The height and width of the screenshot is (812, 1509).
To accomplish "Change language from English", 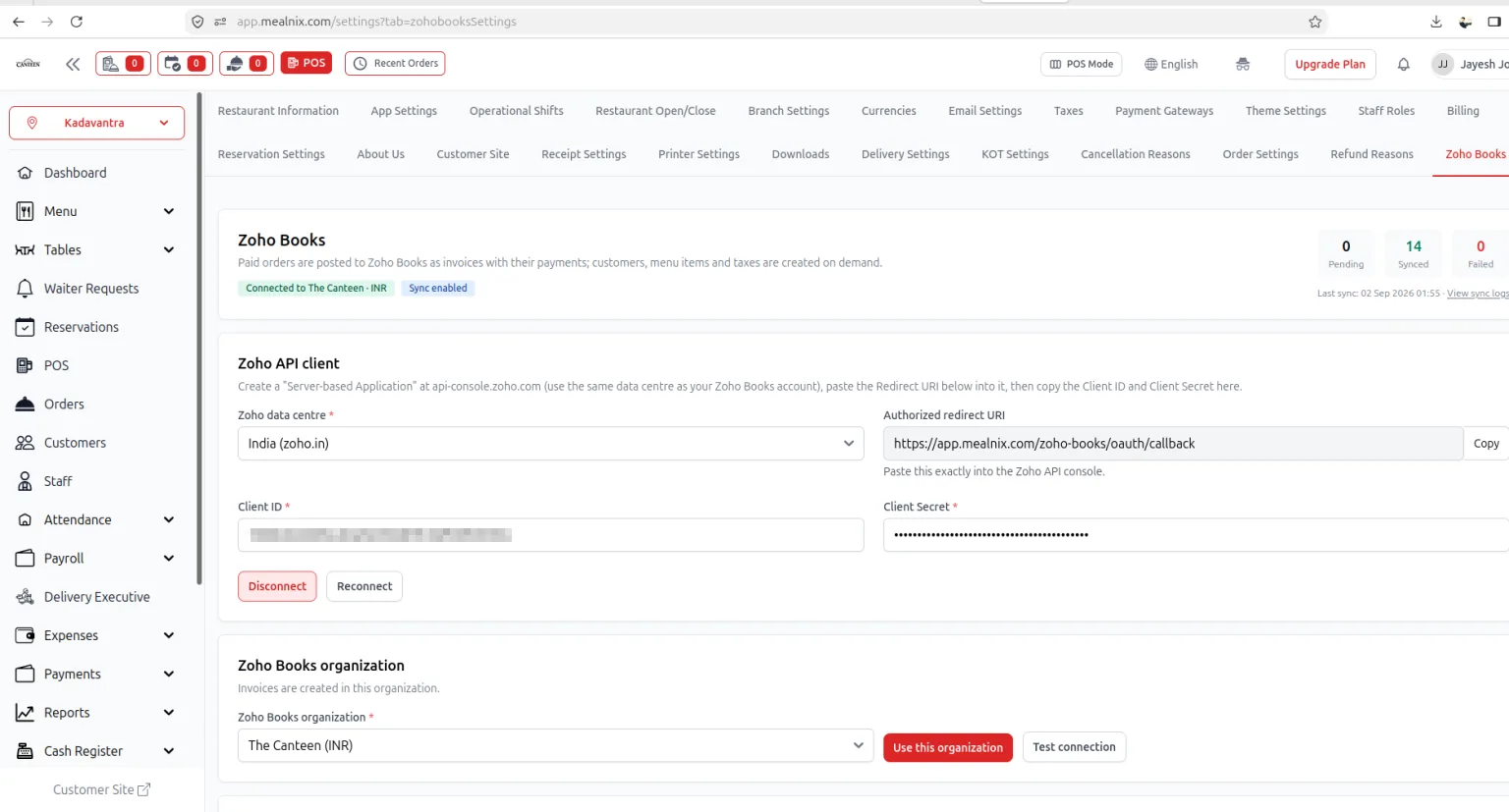I will (x=1171, y=64).
